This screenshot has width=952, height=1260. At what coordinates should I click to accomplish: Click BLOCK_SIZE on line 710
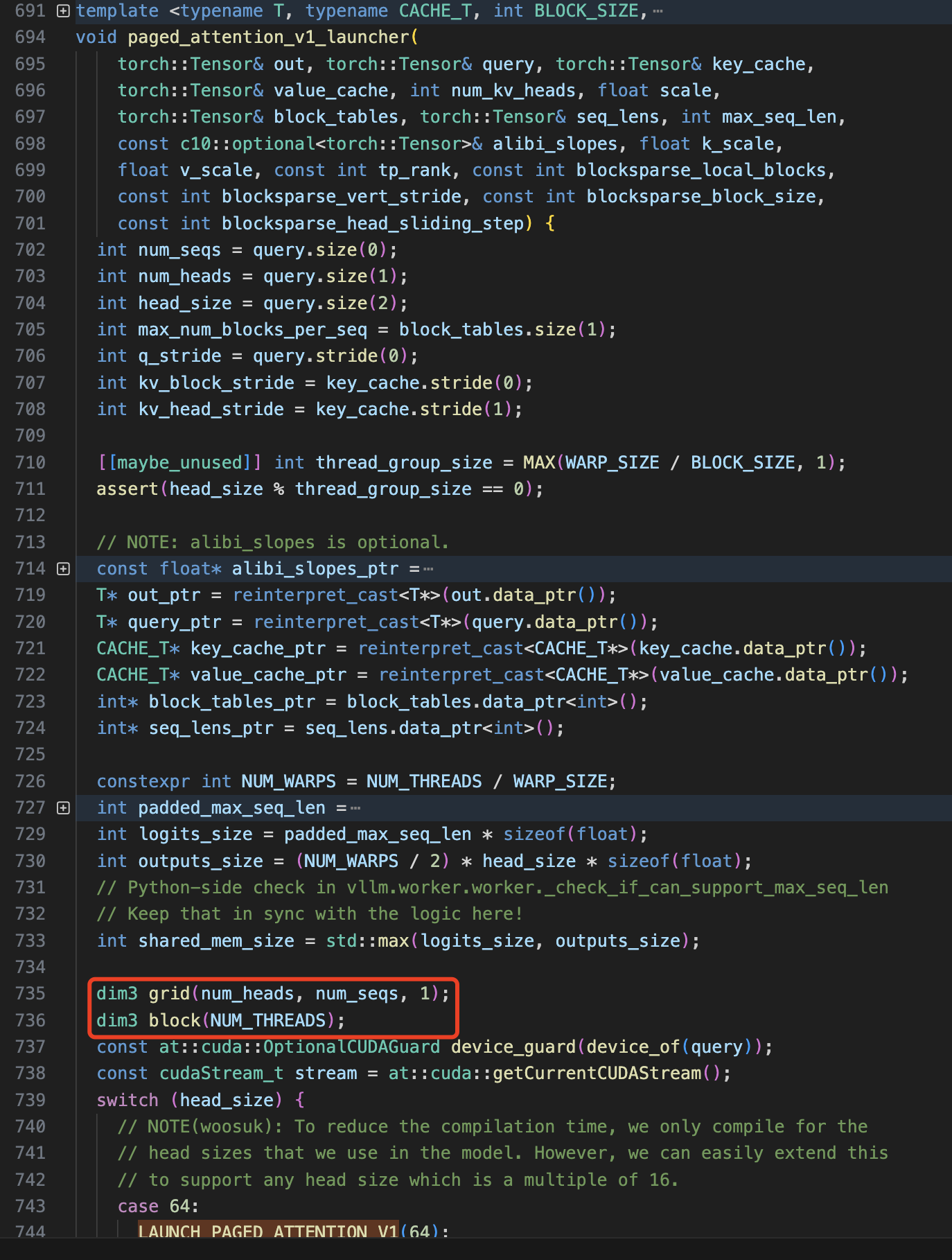tap(743, 462)
